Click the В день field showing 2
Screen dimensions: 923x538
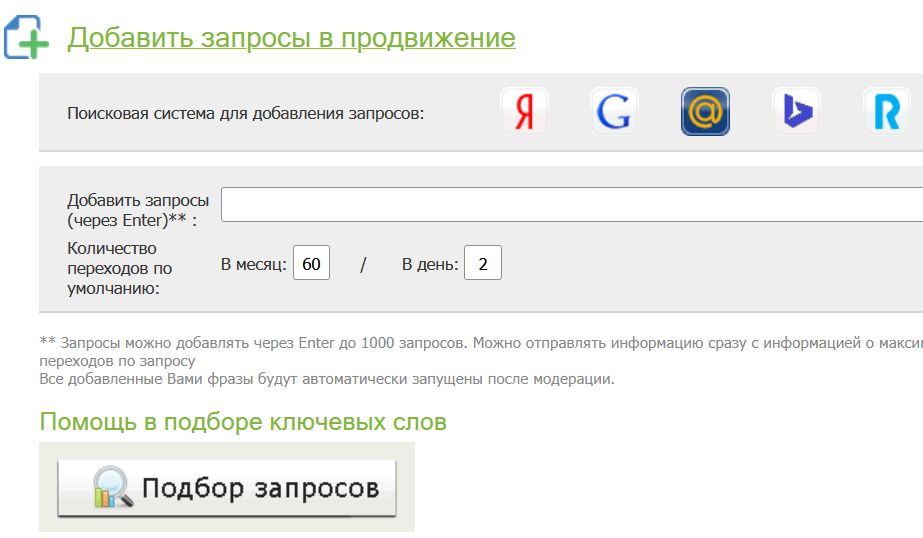pos(483,264)
